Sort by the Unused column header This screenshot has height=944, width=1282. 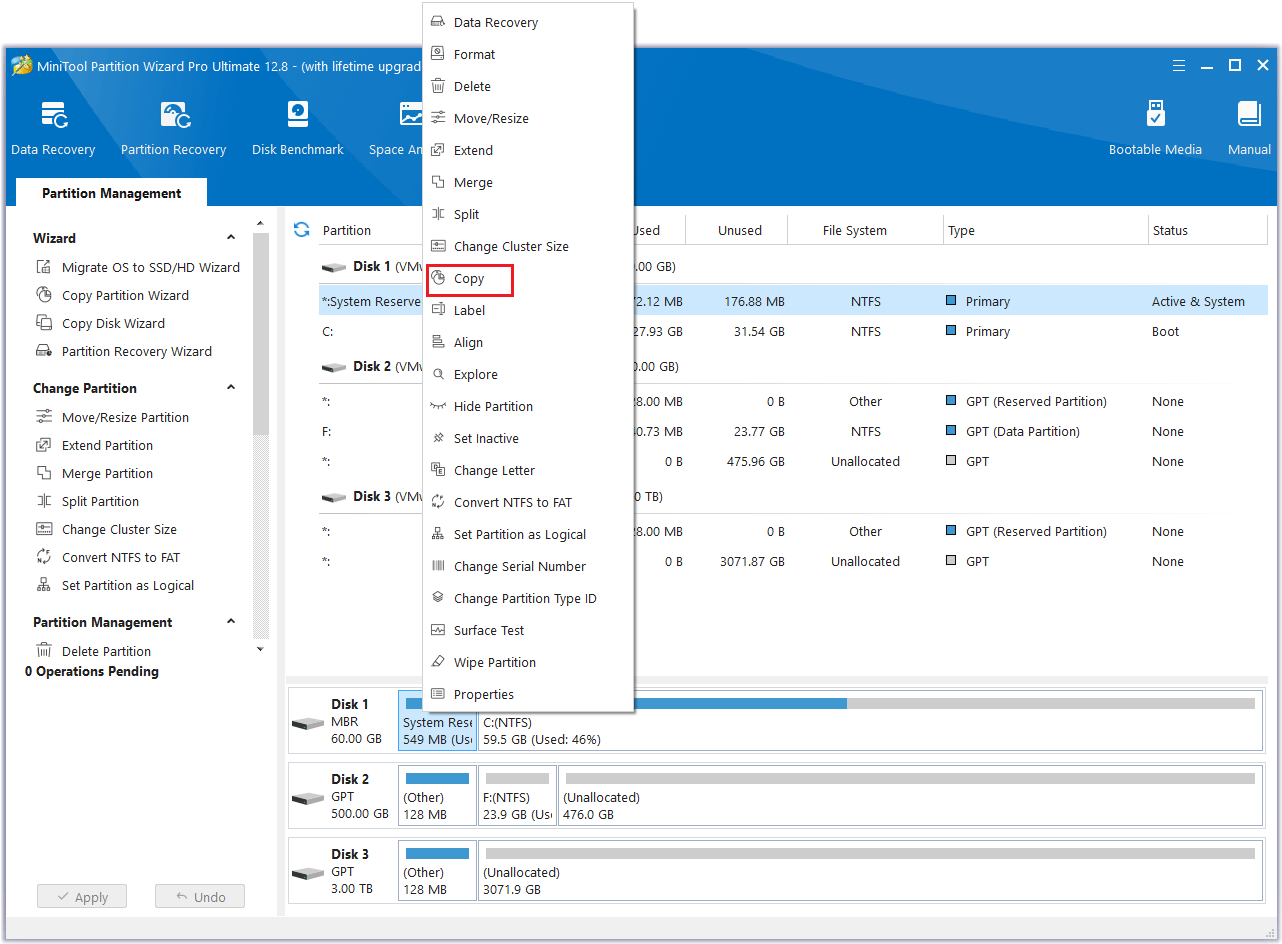(x=739, y=230)
